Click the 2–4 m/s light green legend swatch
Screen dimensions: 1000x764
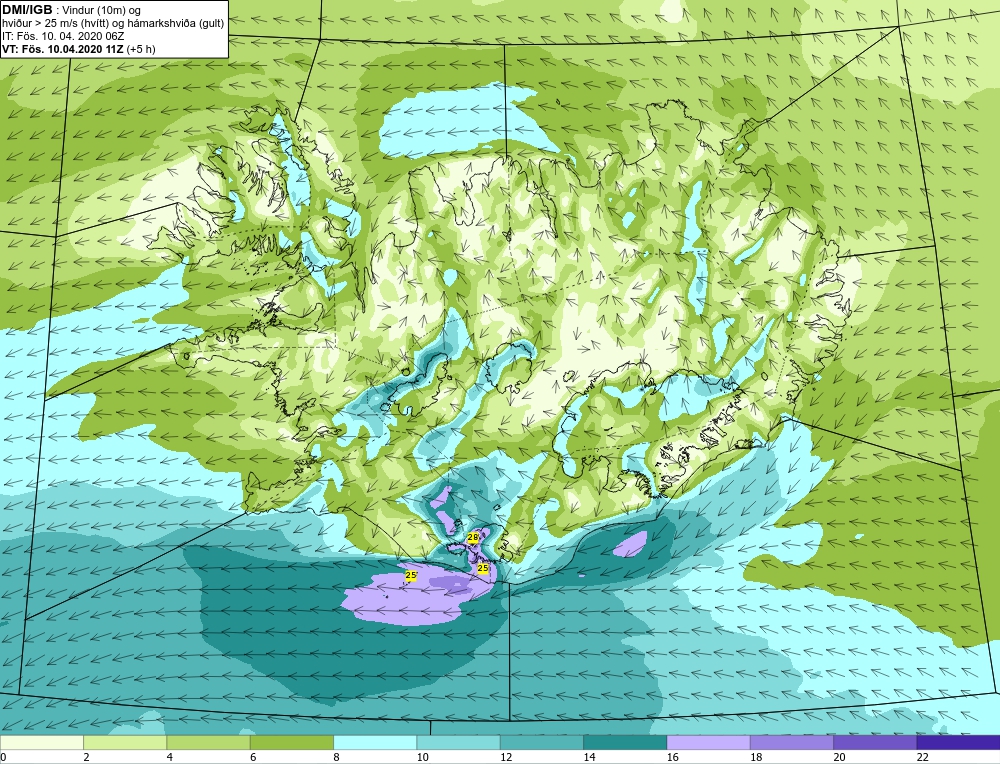(125, 742)
